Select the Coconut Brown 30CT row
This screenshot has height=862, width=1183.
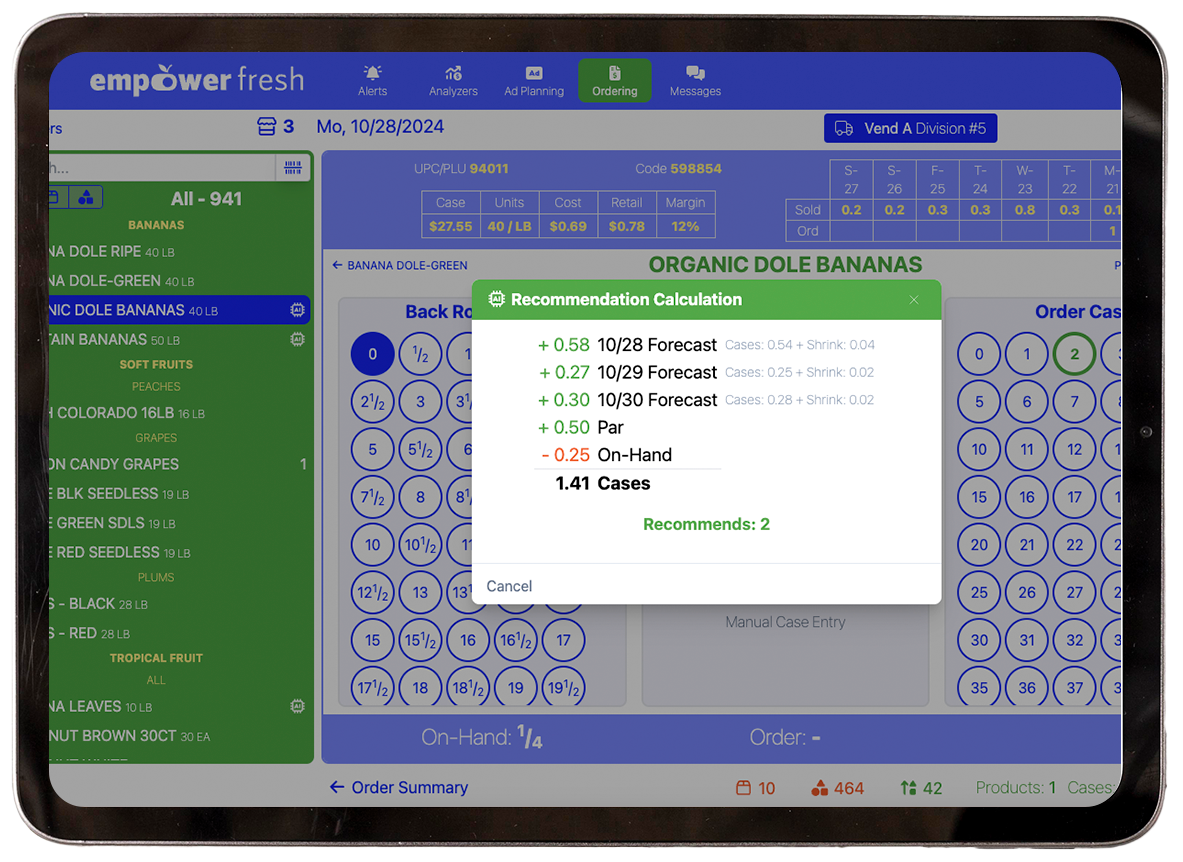tap(180, 735)
